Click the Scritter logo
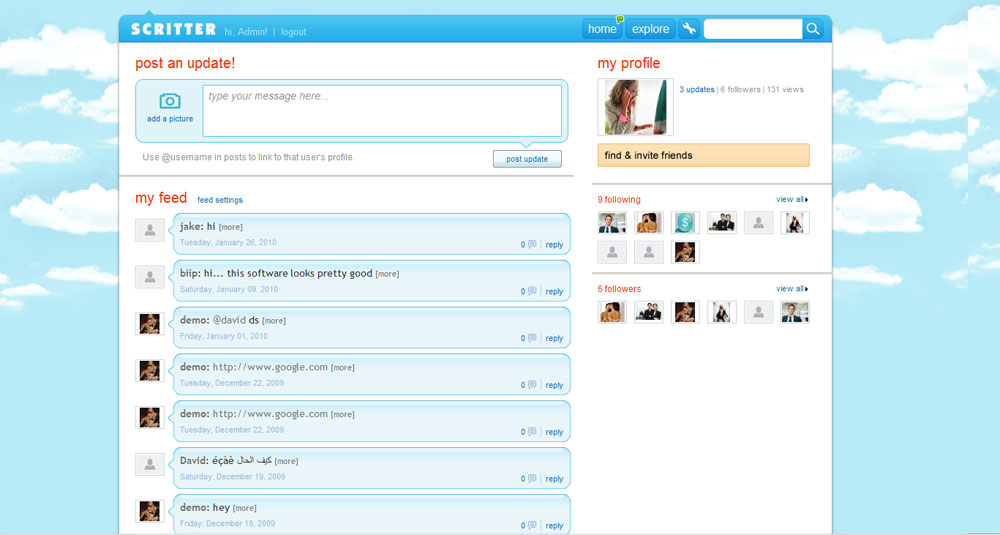1000x535 pixels. (173, 30)
